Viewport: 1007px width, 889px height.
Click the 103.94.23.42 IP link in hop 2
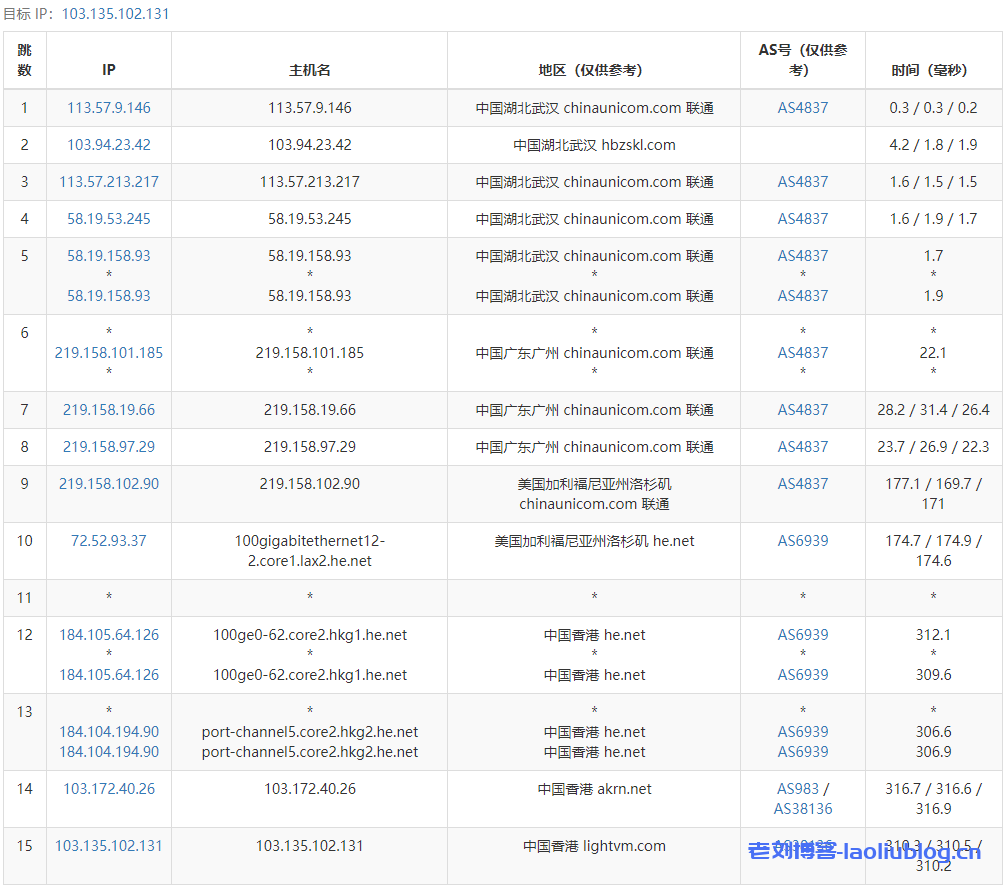(109, 145)
